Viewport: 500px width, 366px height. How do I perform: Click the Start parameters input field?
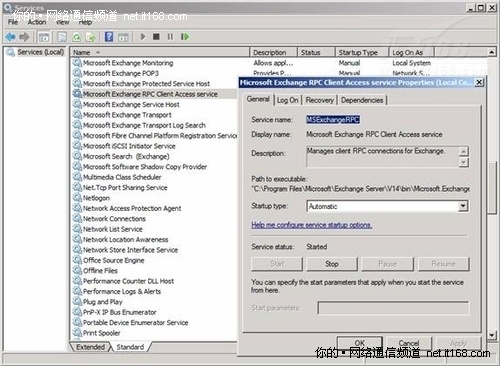pos(393,308)
